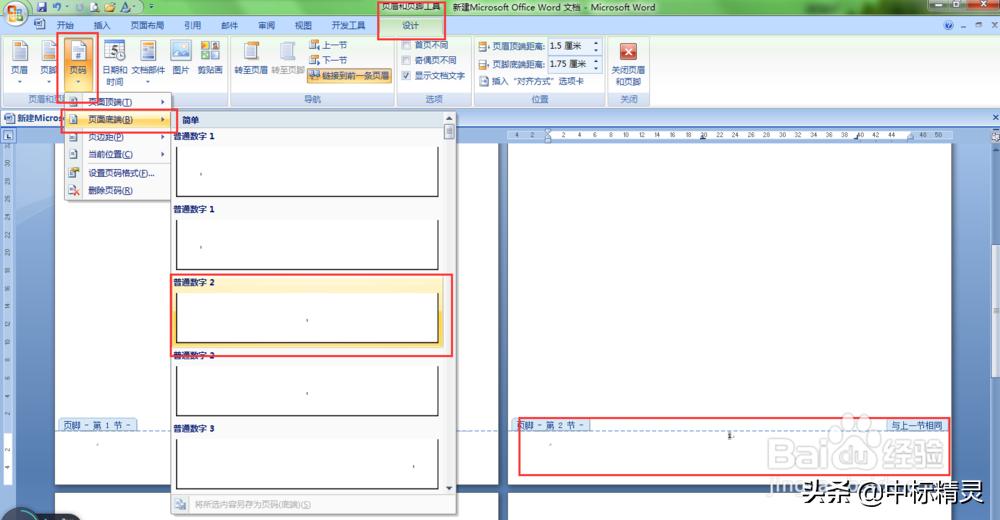The image size is (1000, 520).
Task: Click the 1.75 厘米 footer distance field
Action: coord(570,64)
